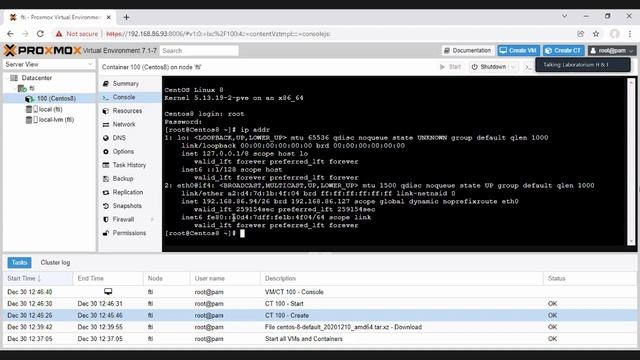The image size is (640, 360).
Task: Sort by End Time column
Action: (108, 278)
